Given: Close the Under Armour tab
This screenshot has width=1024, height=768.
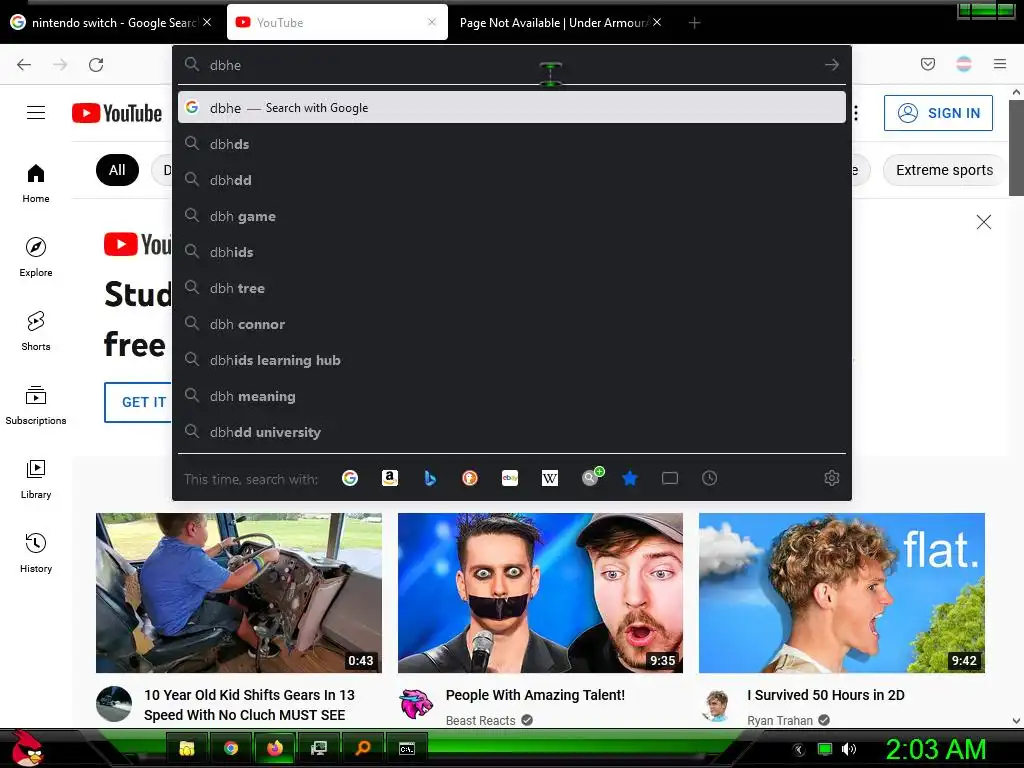Looking at the screenshot, I should (657, 22).
